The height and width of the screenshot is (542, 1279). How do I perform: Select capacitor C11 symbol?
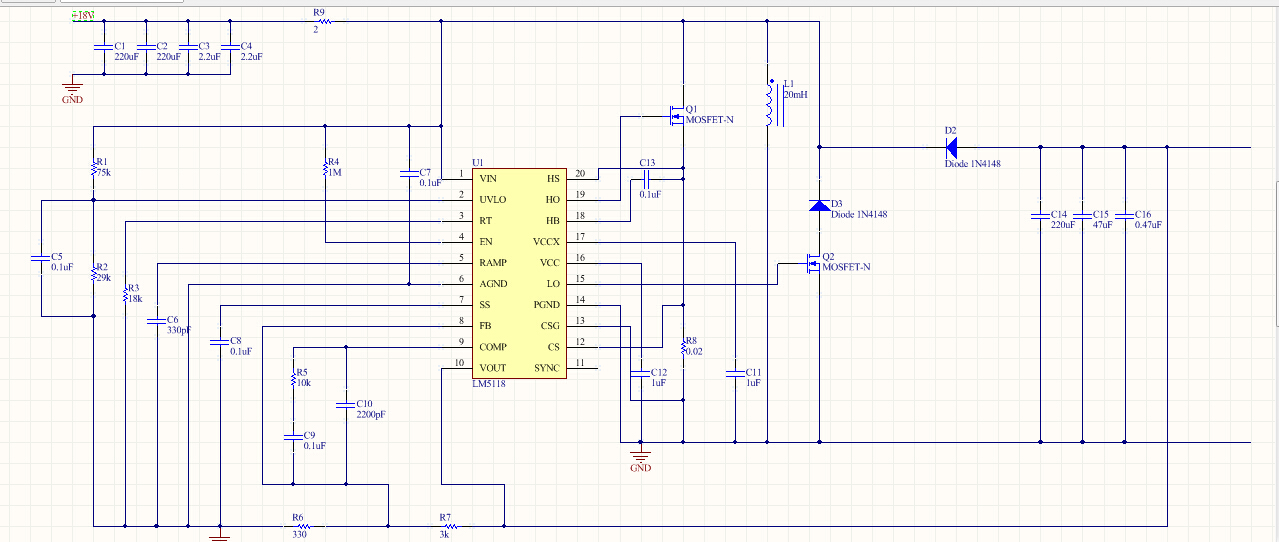(735, 374)
